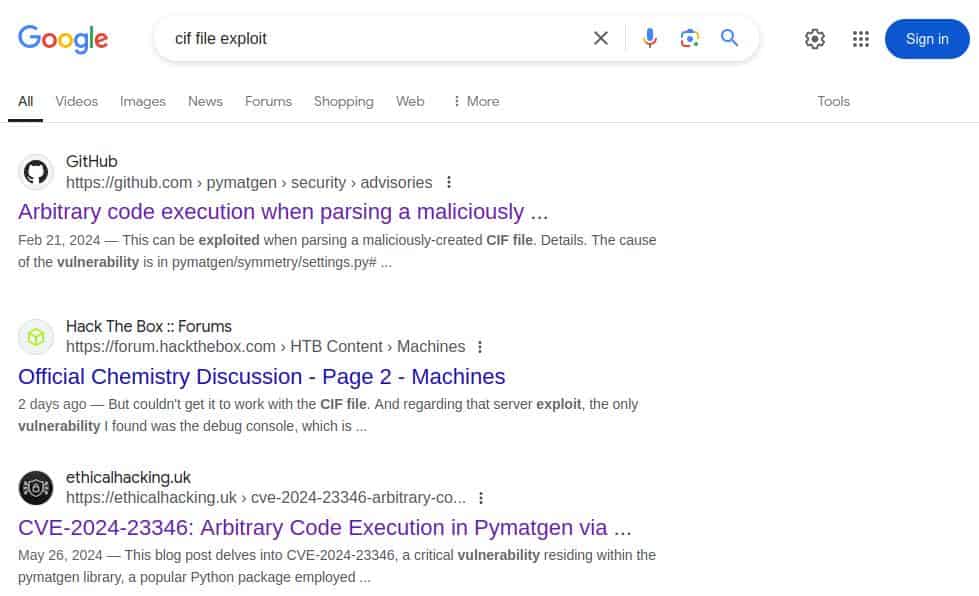This screenshot has height=596, width=979.
Task: Switch to the Forums tab
Action: tap(268, 101)
